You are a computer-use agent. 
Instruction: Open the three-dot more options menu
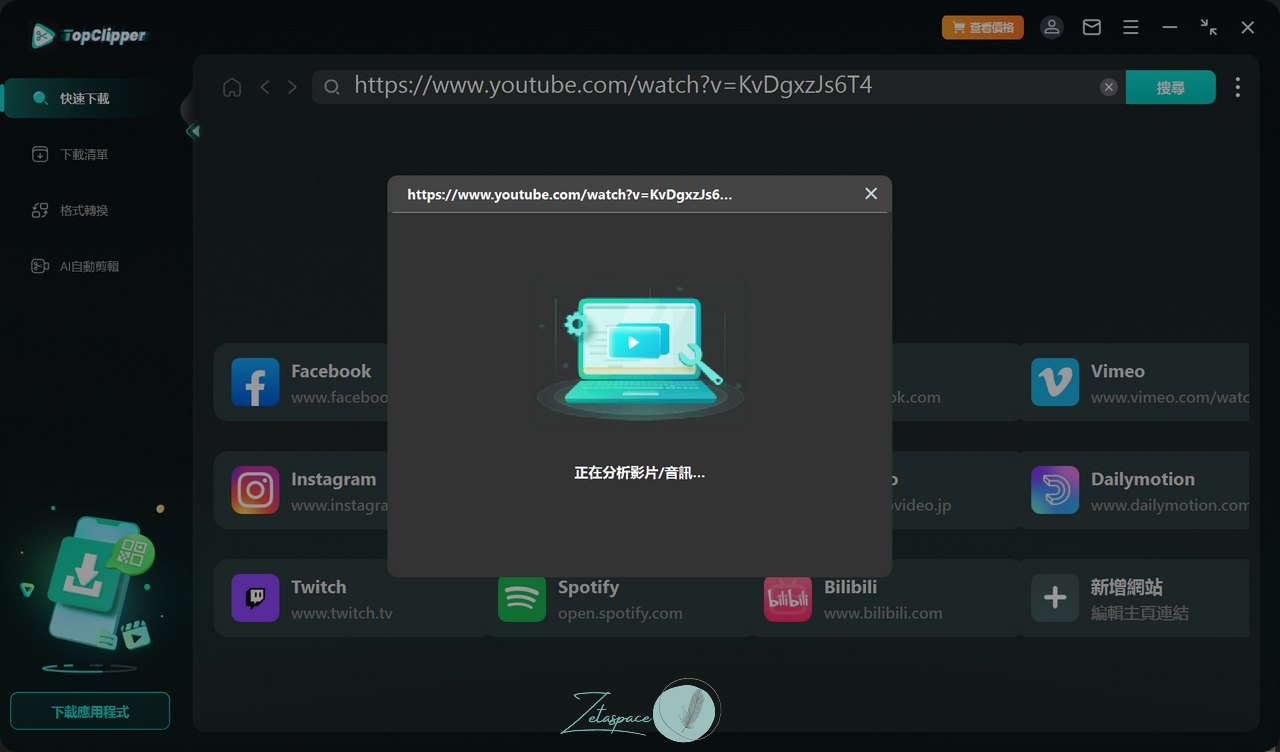(x=1237, y=87)
